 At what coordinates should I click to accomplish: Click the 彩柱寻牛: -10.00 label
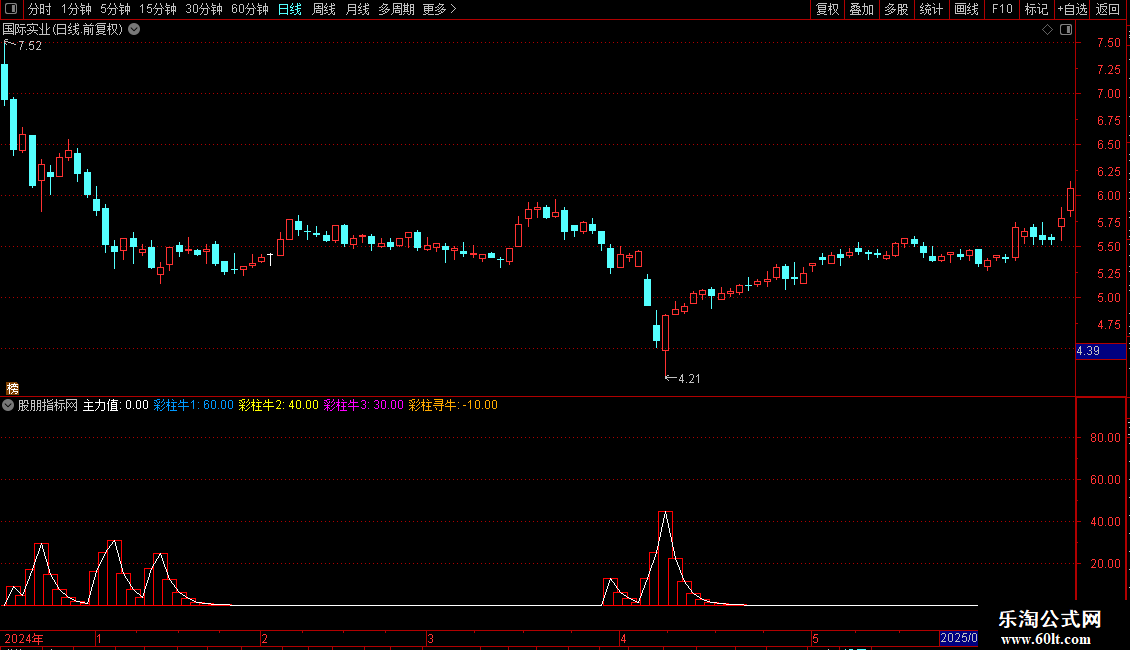(453, 405)
